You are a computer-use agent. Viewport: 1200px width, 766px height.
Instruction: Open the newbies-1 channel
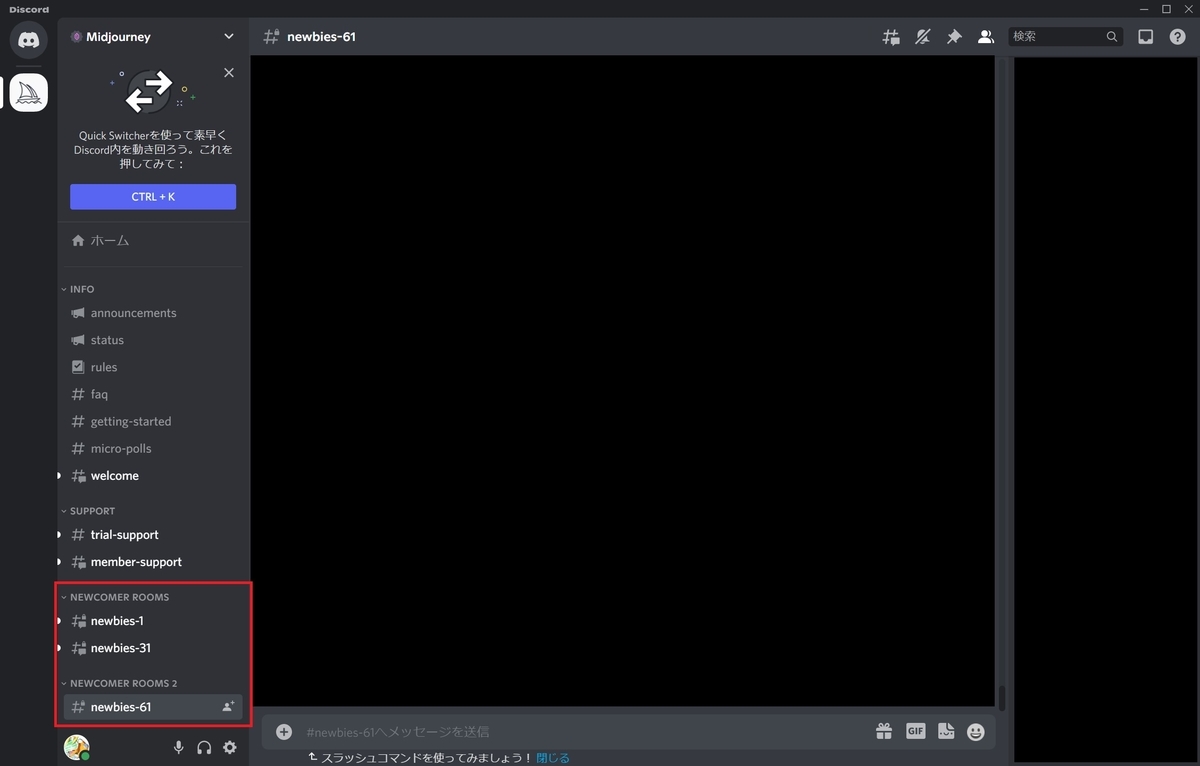point(153,620)
